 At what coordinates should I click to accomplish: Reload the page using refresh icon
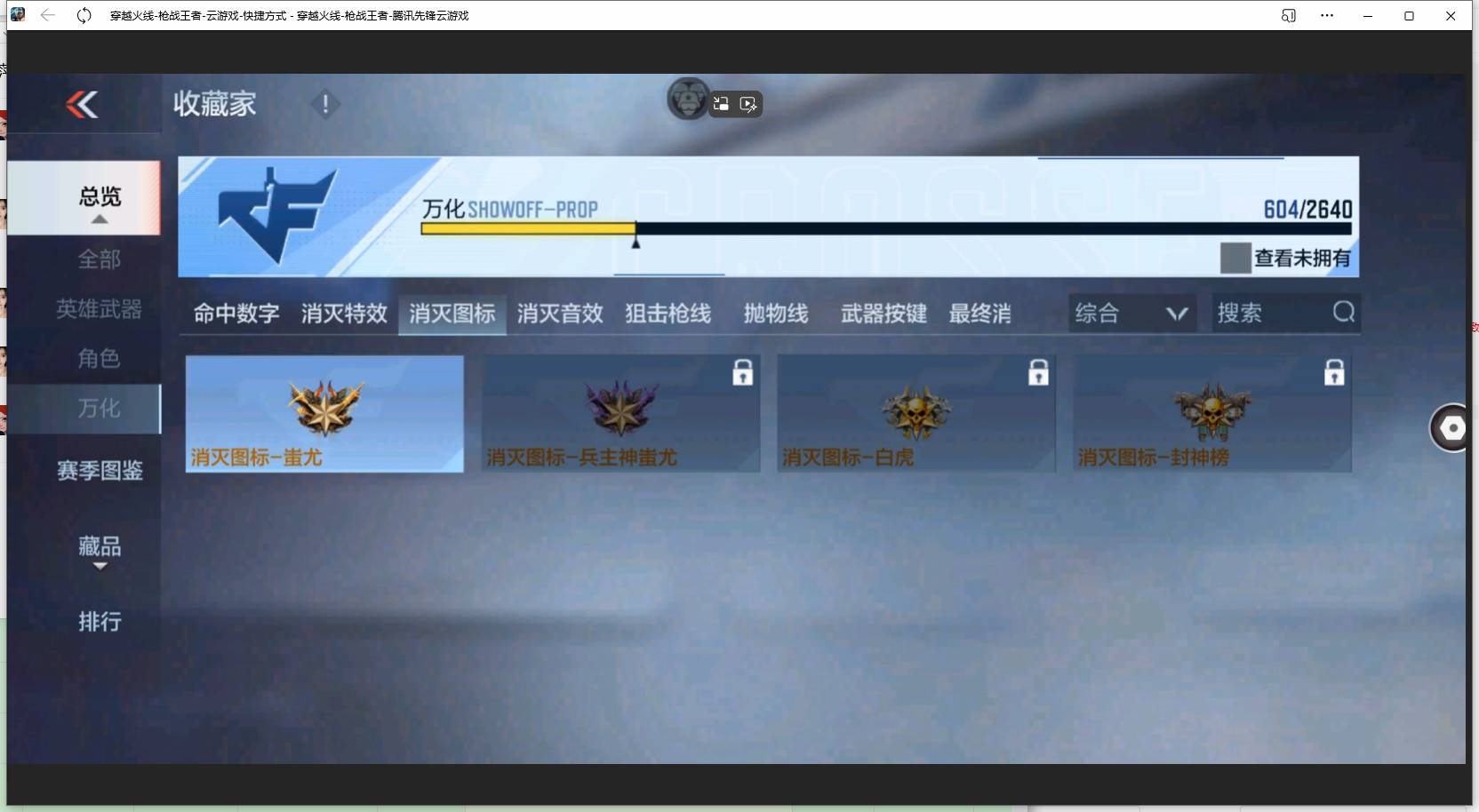coord(84,15)
